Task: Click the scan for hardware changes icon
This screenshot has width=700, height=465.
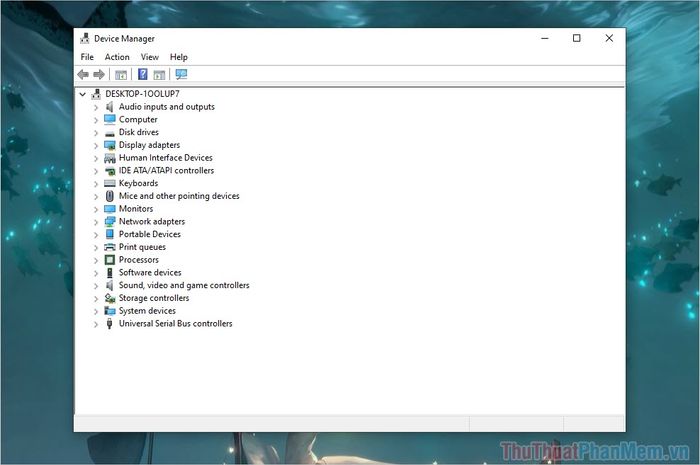Action: point(181,74)
